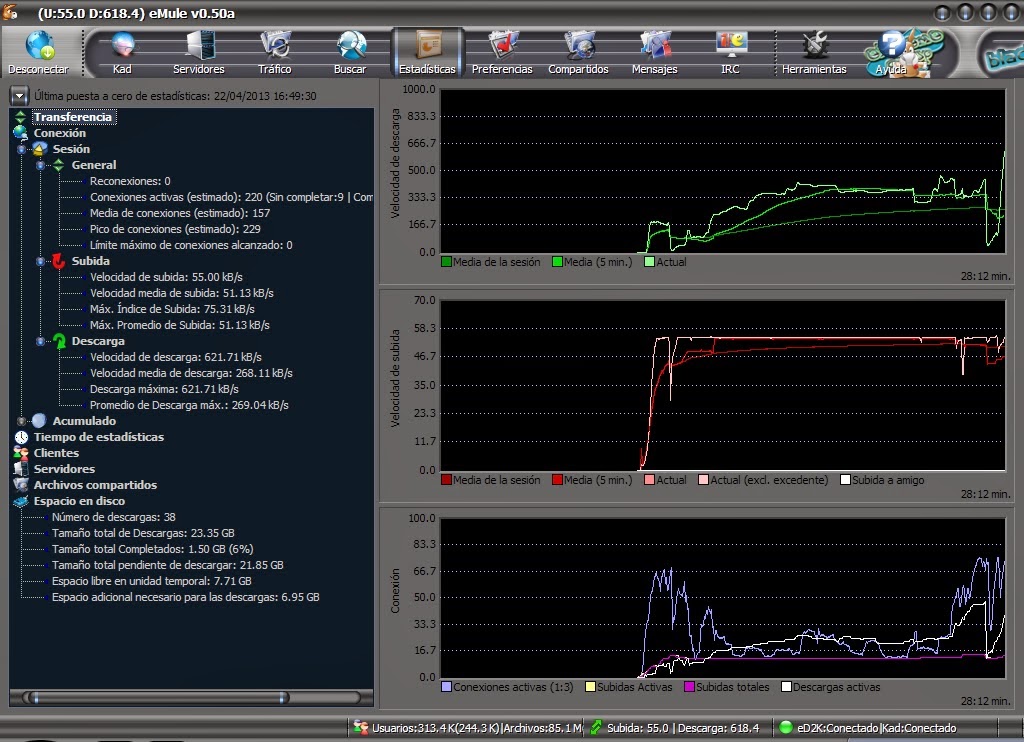
Task: Click the transfer arrows icon in status bar
Action: pyautogui.click(x=596, y=728)
